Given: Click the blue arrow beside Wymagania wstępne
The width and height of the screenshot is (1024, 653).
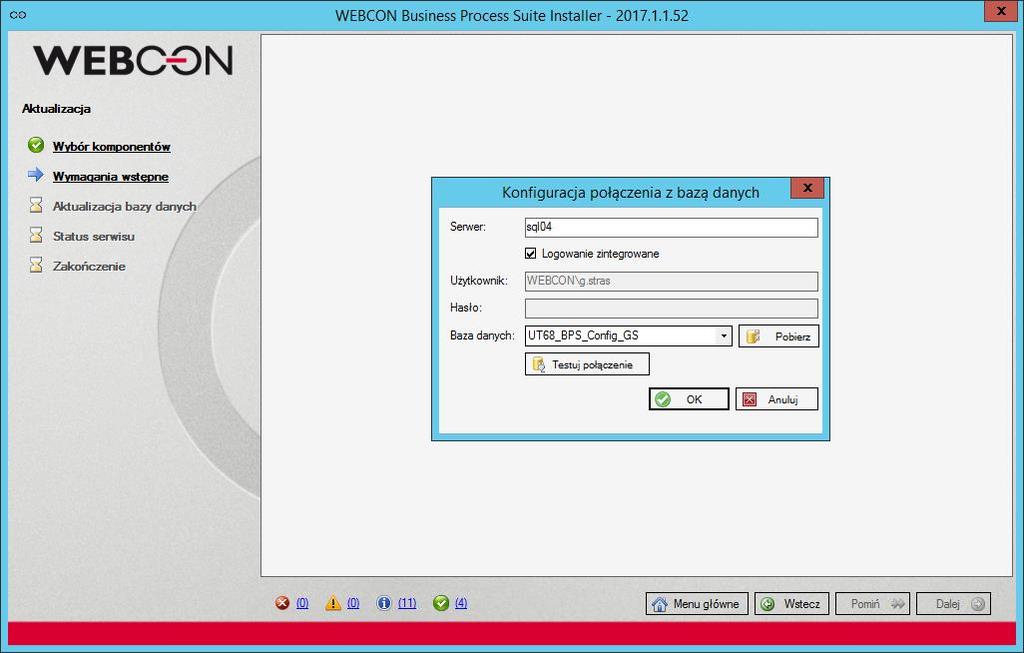Looking at the screenshot, I should pos(36,175).
